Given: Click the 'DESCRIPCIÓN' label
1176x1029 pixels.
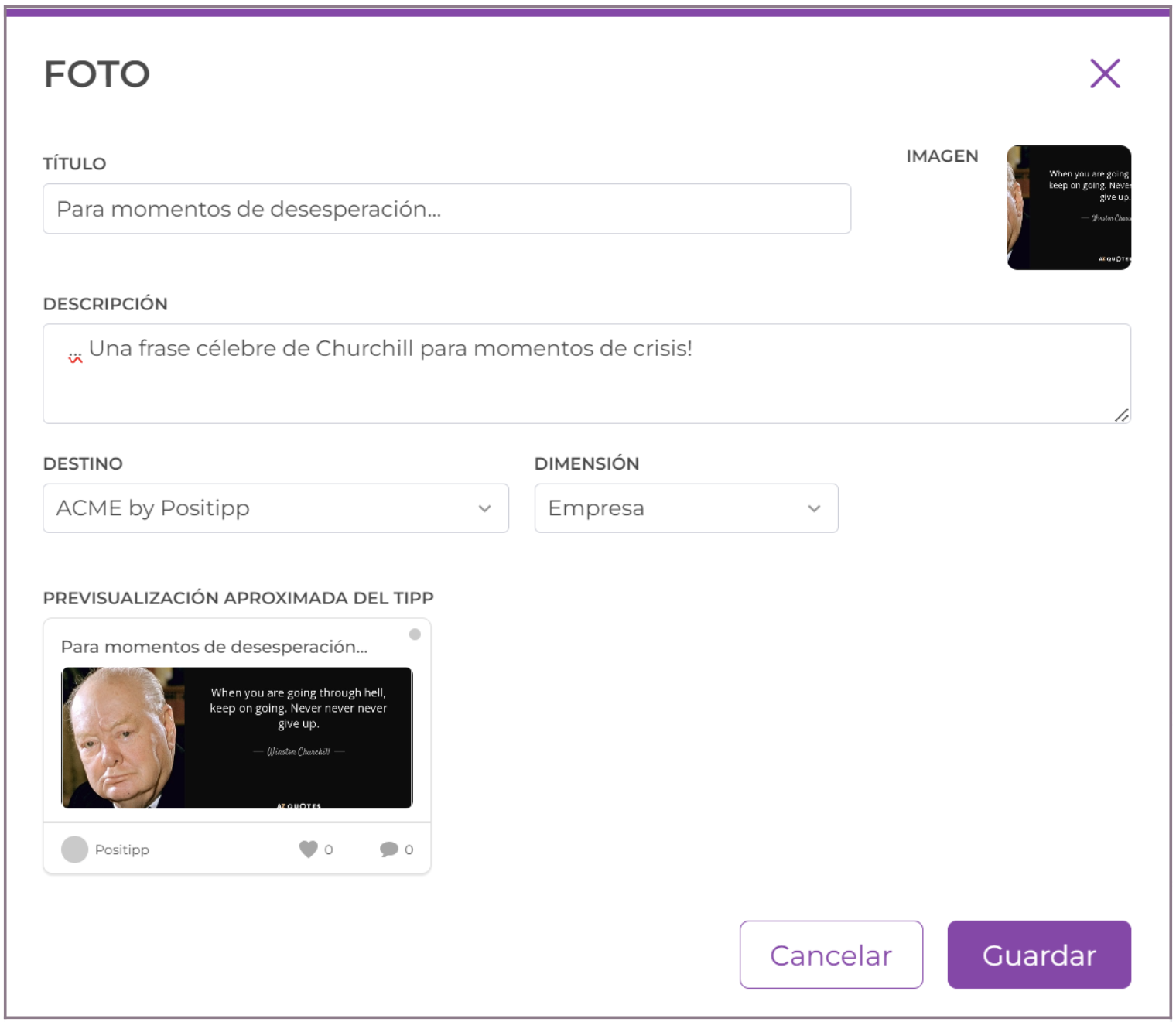Looking at the screenshot, I should click(x=105, y=304).
